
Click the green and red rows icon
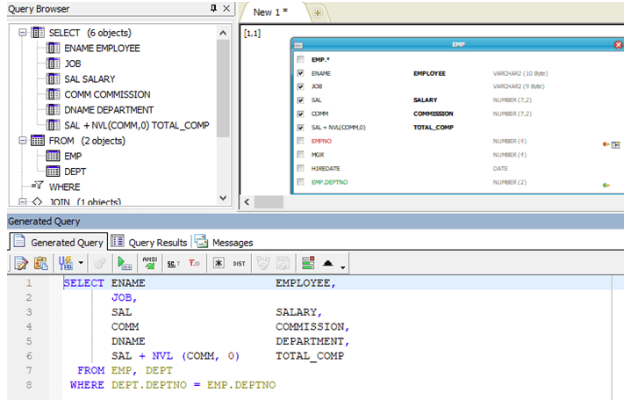(308, 263)
